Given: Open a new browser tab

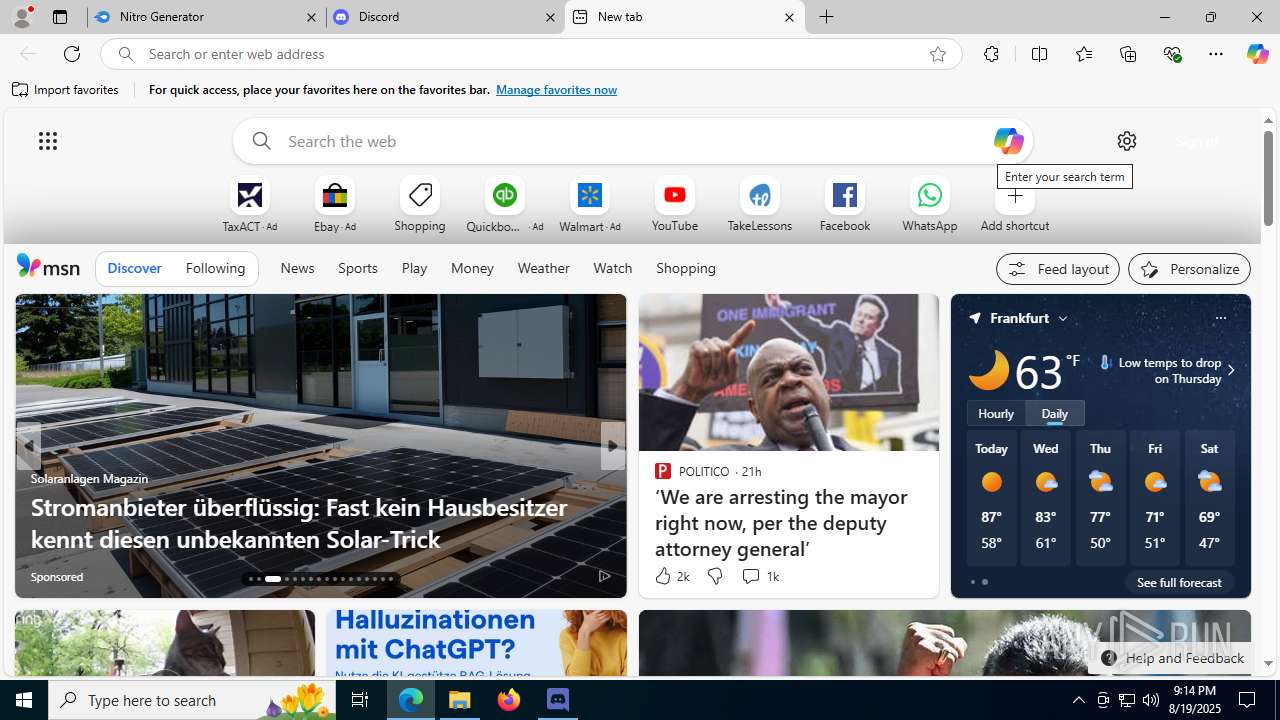Looking at the screenshot, I should point(827,17).
